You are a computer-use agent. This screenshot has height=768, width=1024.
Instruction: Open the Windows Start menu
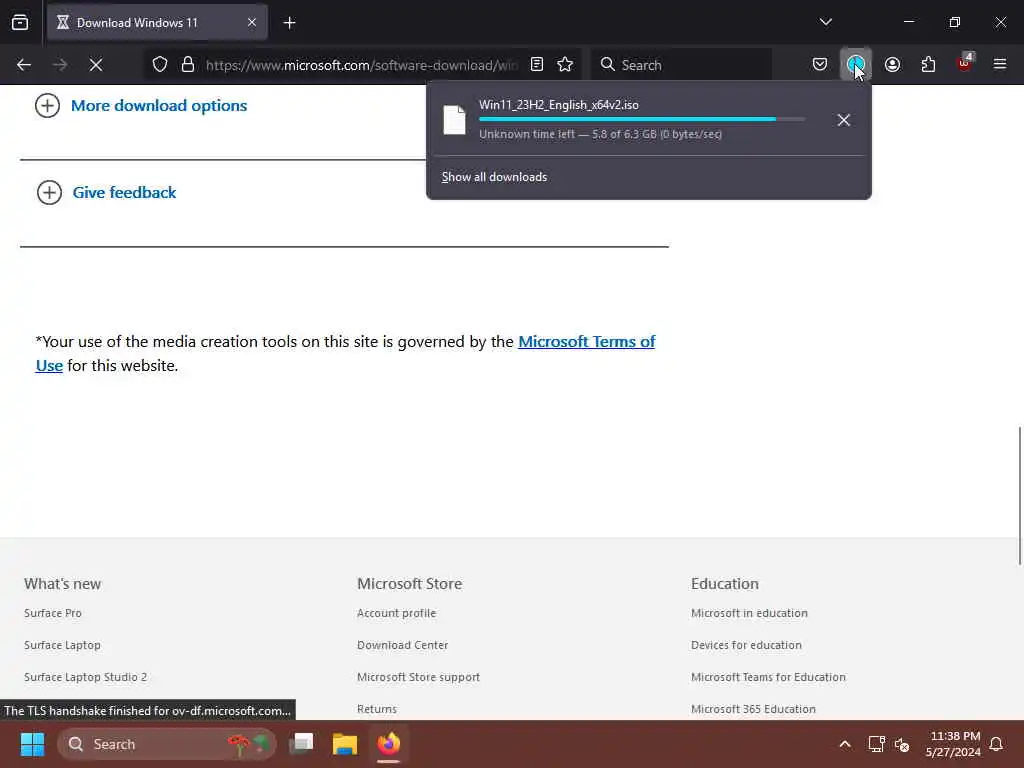[32, 744]
